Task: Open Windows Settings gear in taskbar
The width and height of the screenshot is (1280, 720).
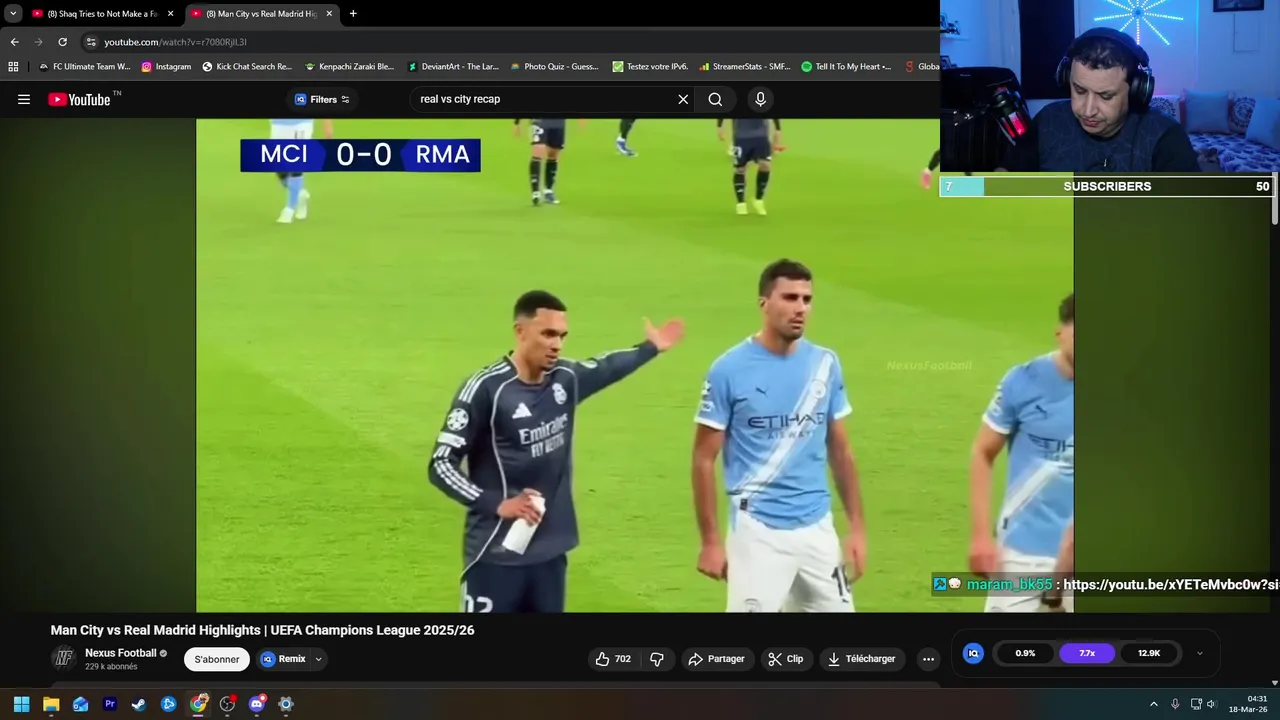Action: pos(286,704)
